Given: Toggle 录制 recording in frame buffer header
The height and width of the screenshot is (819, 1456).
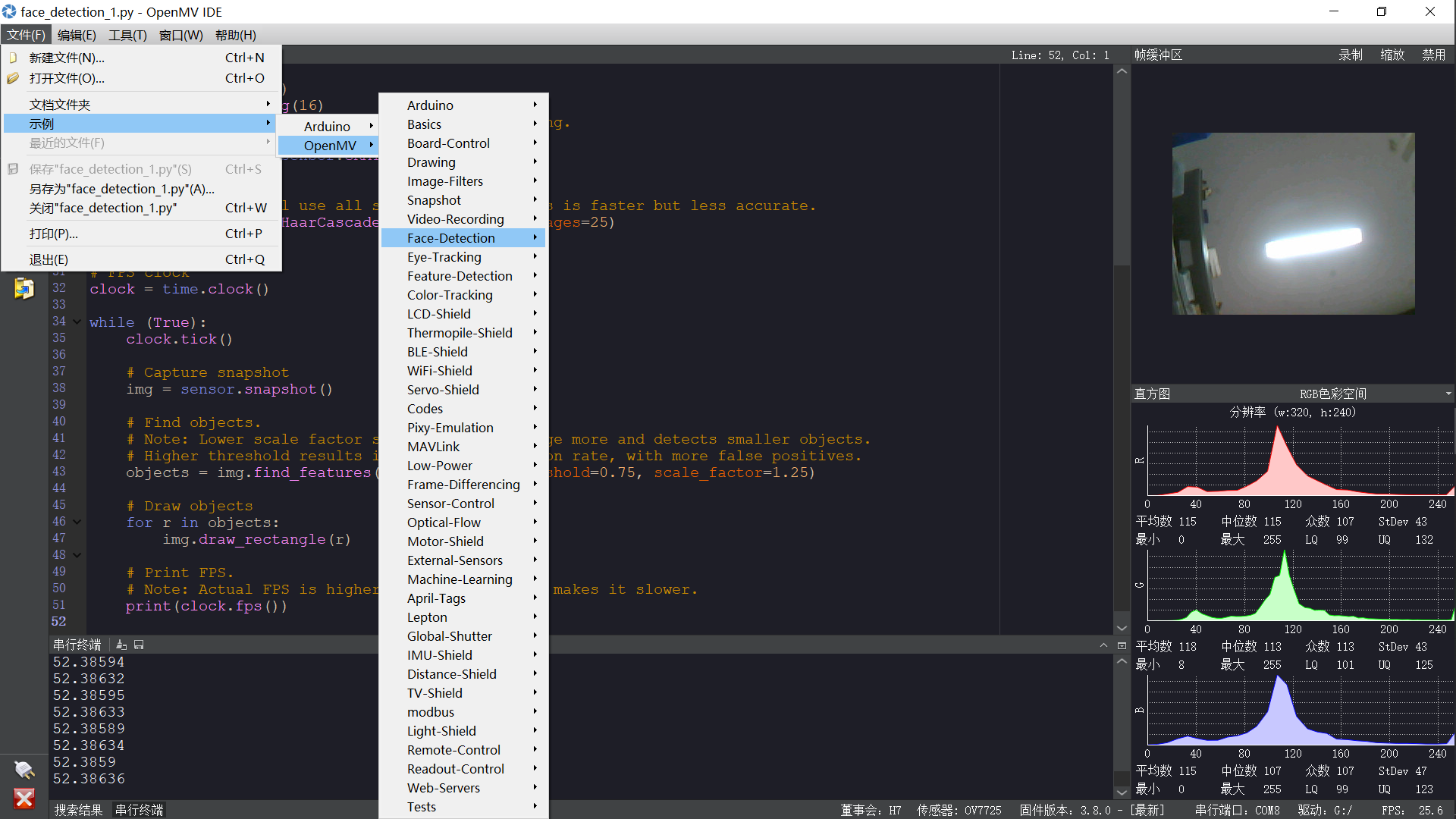Looking at the screenshot, I should click(x=1350, y=55).
